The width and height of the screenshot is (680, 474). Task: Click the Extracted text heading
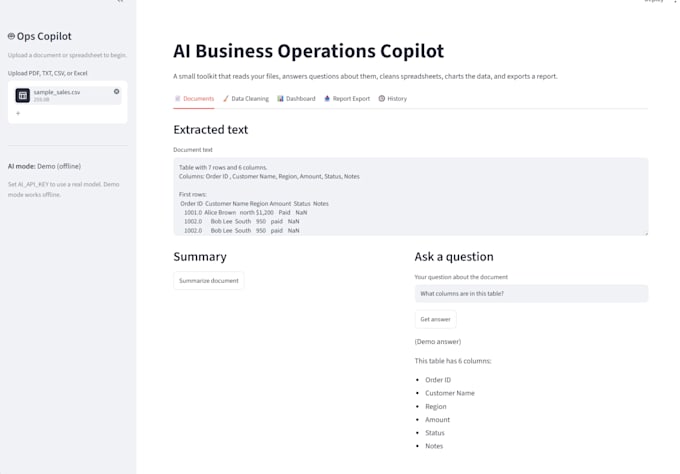[x=211, y=130]
